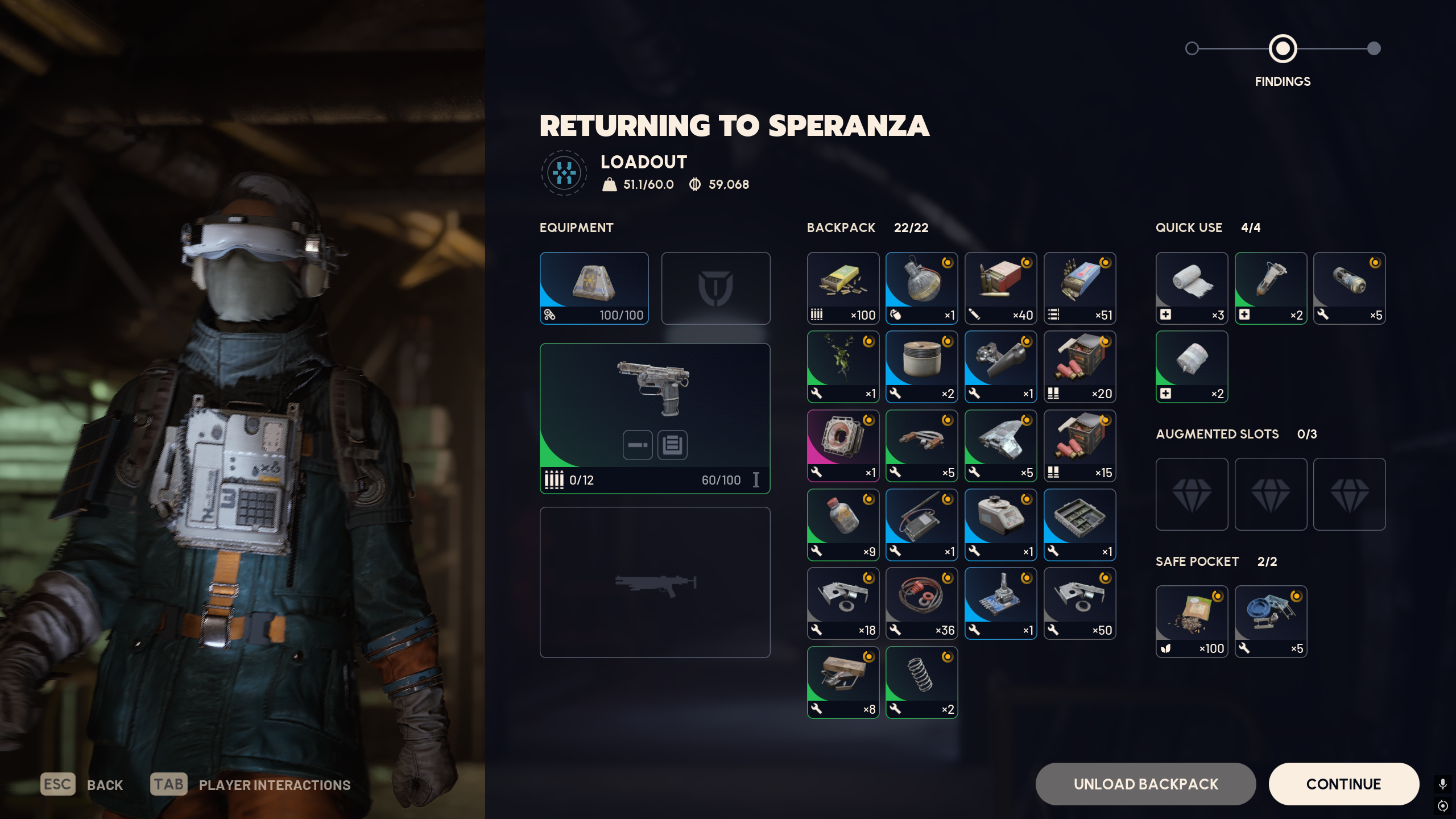Open the pistol magazine attachment slot
The image size is (1456, 819).
point(672,445)
